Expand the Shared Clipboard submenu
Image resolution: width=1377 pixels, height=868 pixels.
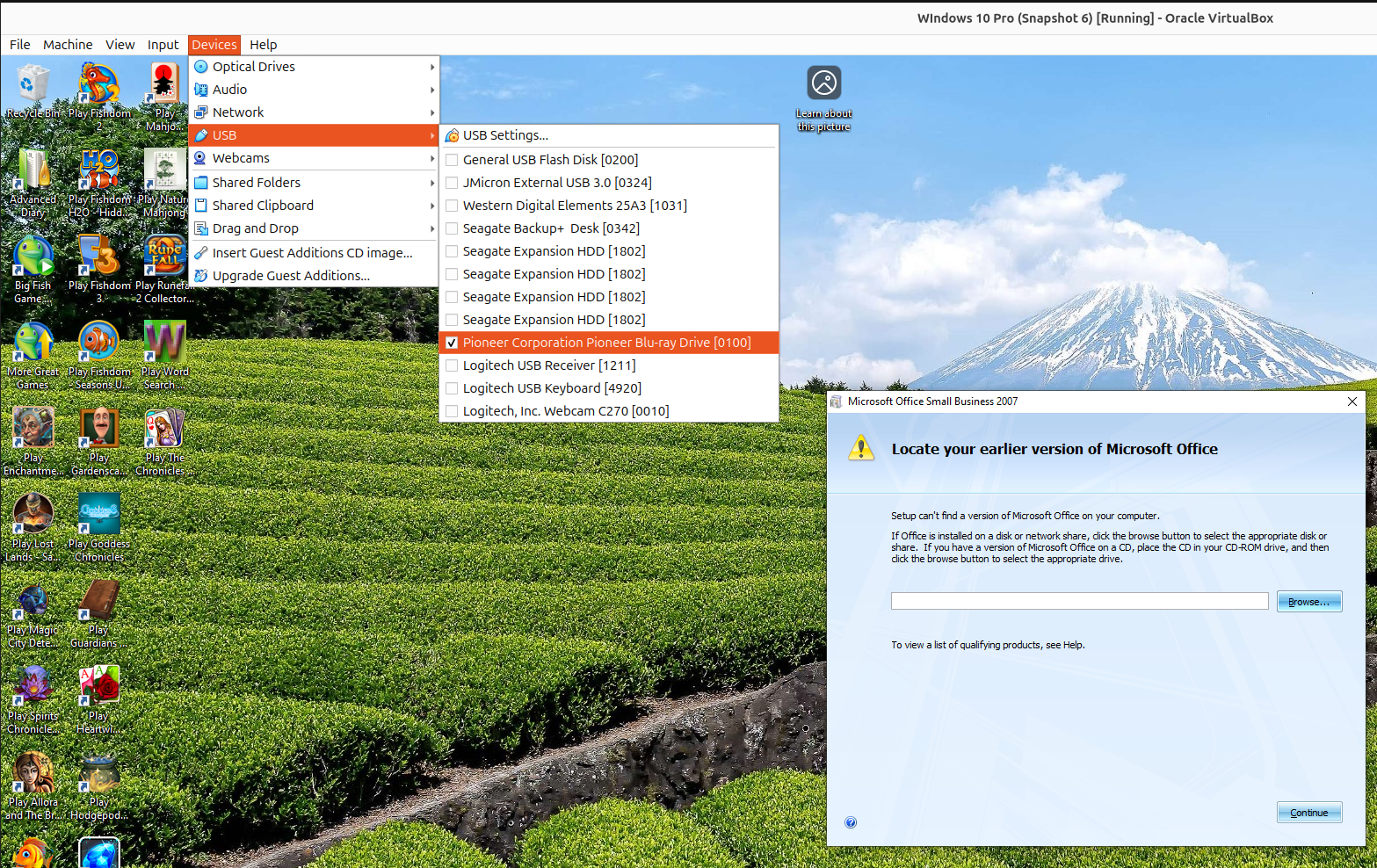314,206
